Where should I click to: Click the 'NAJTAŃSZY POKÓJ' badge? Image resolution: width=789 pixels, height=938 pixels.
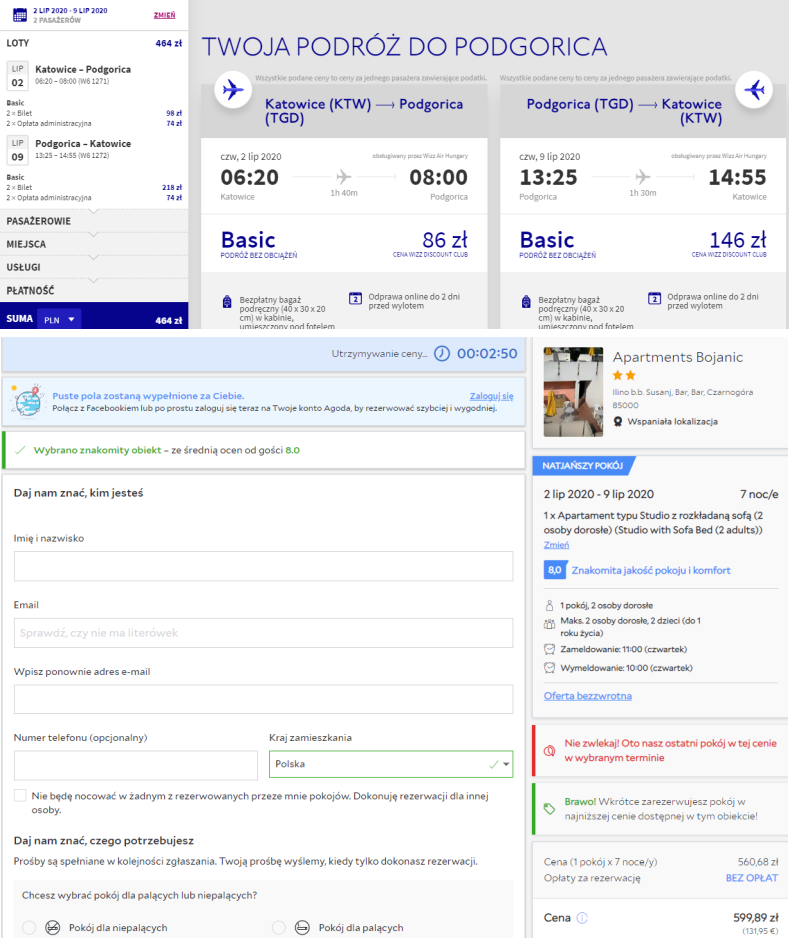(583, 466)
